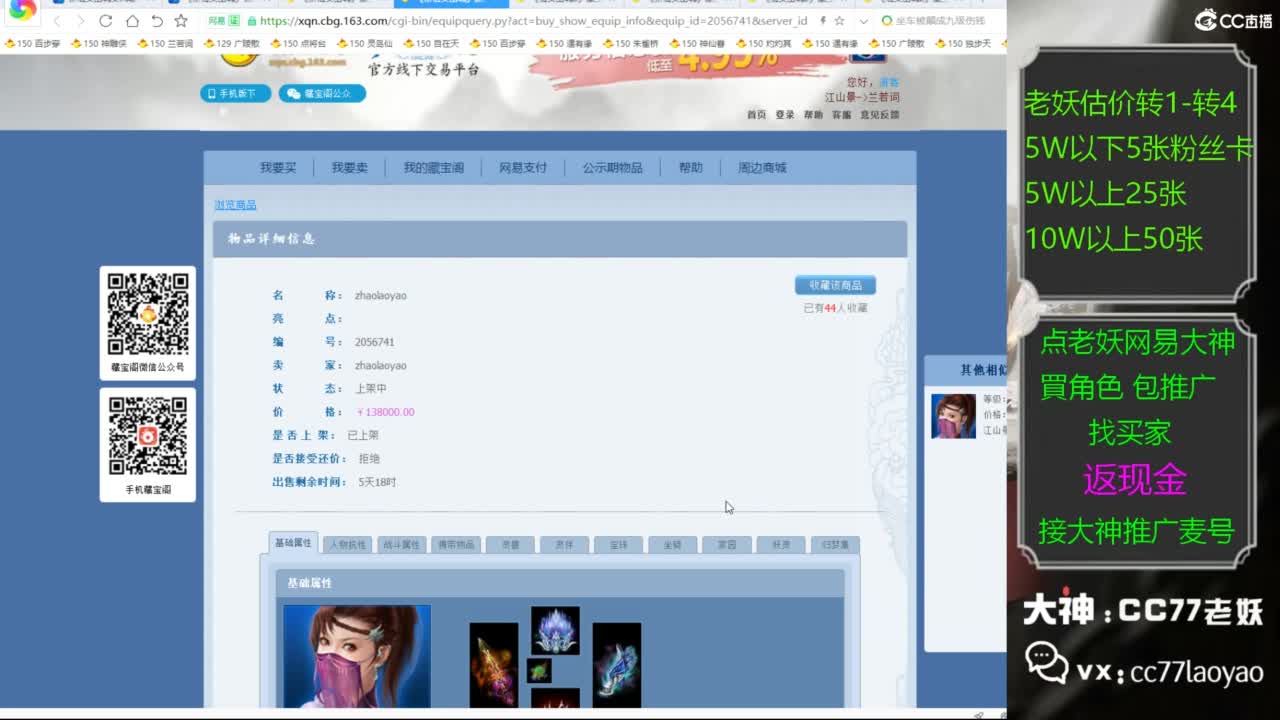Click the favorites star beside the home icon
The width and height of the screenshot is (1280, 720).
[x=181, y=20]
